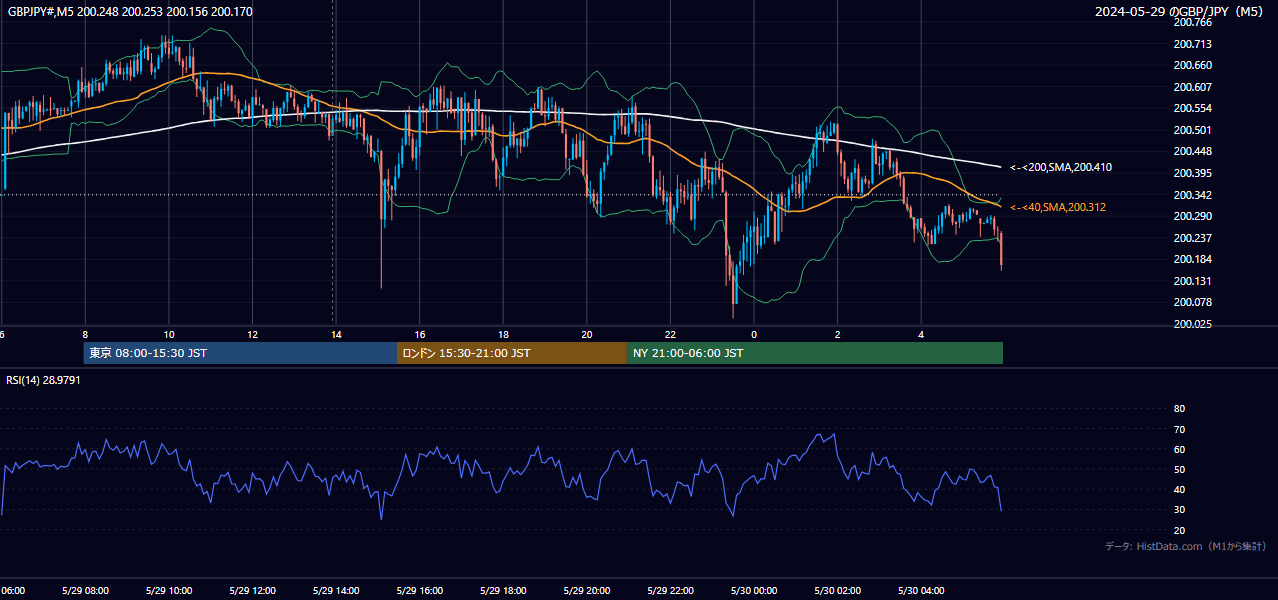The image size is (1278, 600).
Task: Click price axis label 200.184
Action: point(1192,259)
